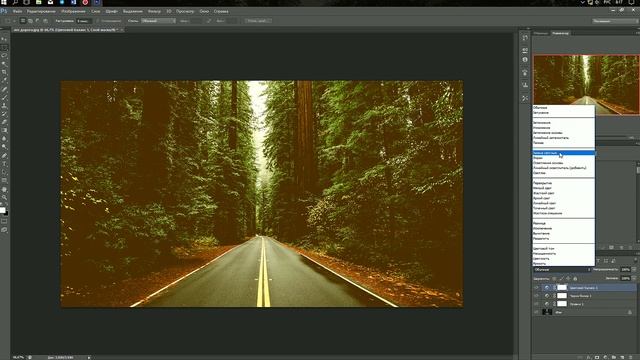
Task: Open the opacity 'Непрозрачность' slider arrow
Action: point(634,269)
